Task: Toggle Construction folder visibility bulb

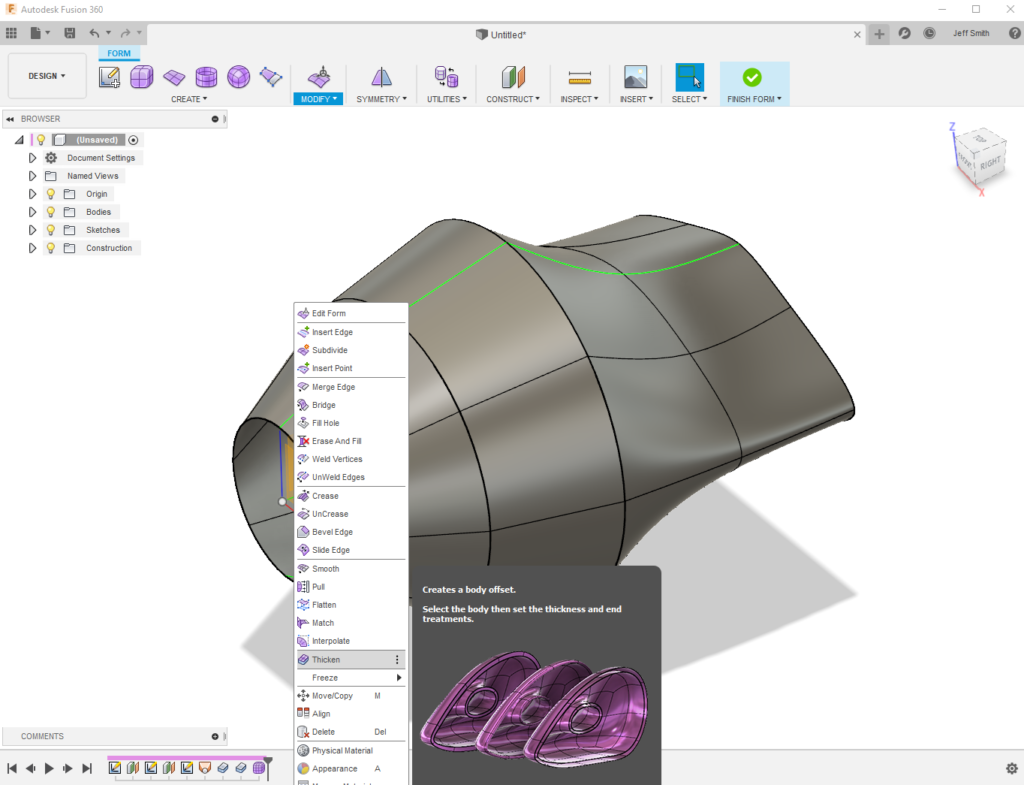Action: point(51,248)
